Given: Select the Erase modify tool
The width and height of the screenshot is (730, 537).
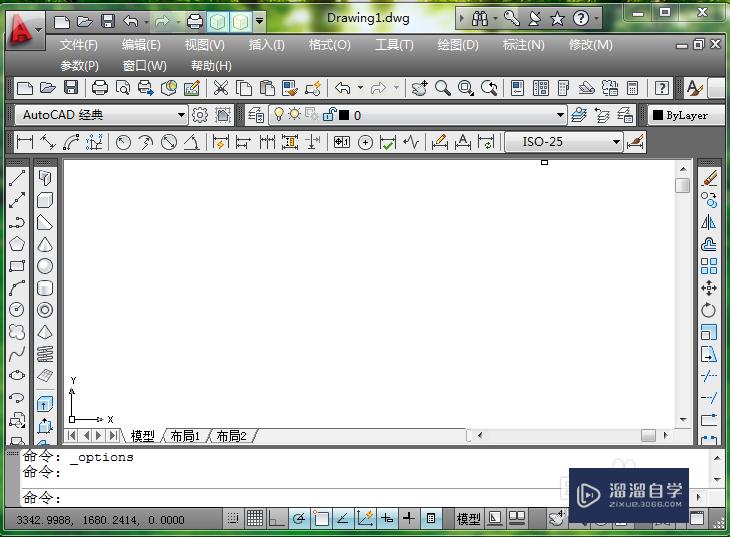Looking at the screenshot, I should tap(709, 178).
